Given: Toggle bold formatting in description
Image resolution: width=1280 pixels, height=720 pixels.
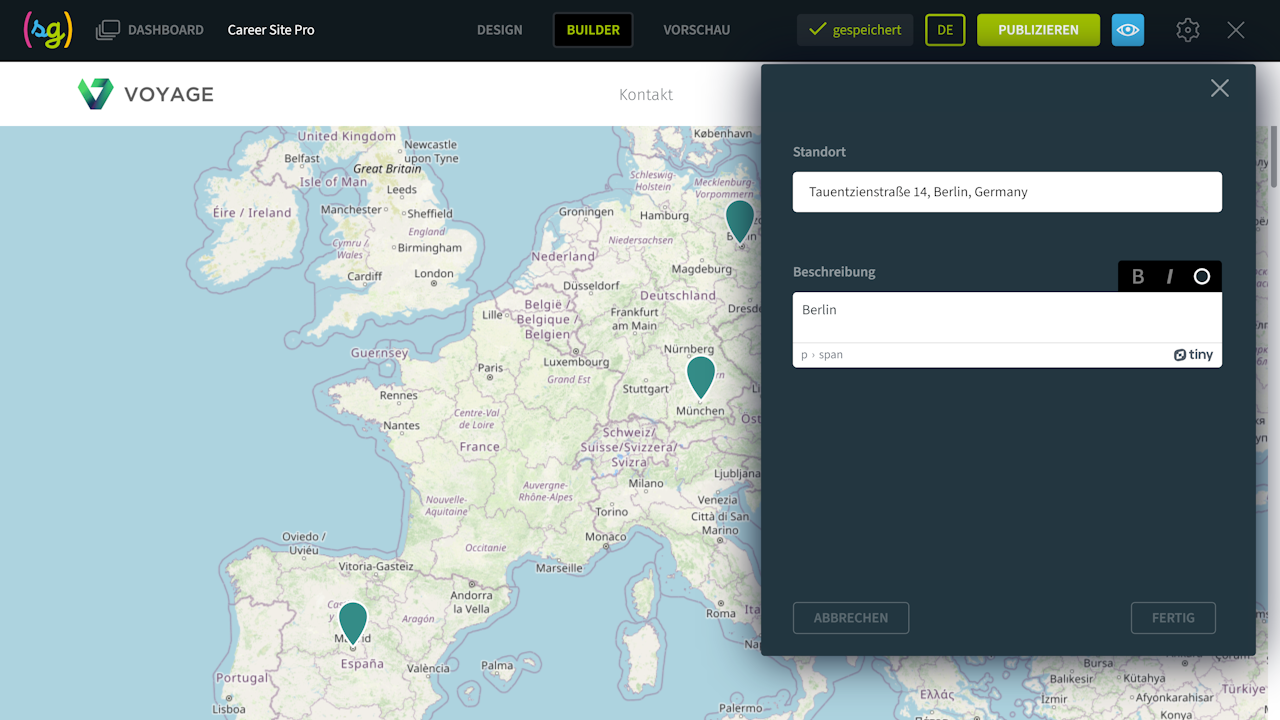Looking at the screenshot, I should coord(1137,277).
